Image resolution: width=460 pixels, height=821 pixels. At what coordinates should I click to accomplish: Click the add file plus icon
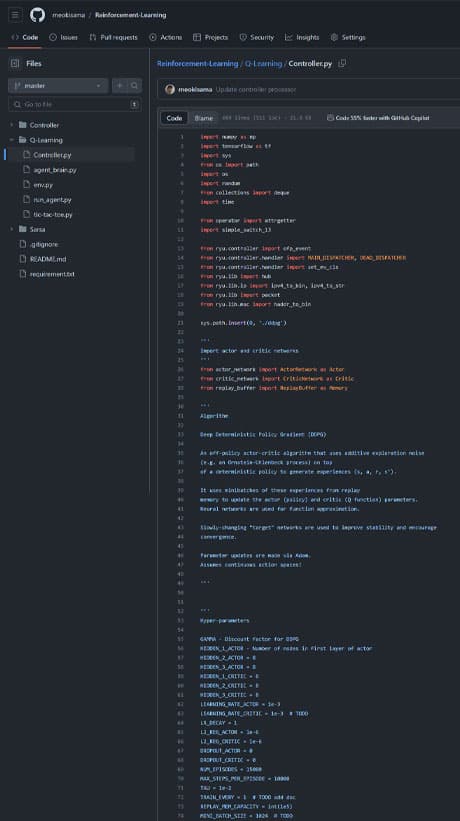coord(119,85)
